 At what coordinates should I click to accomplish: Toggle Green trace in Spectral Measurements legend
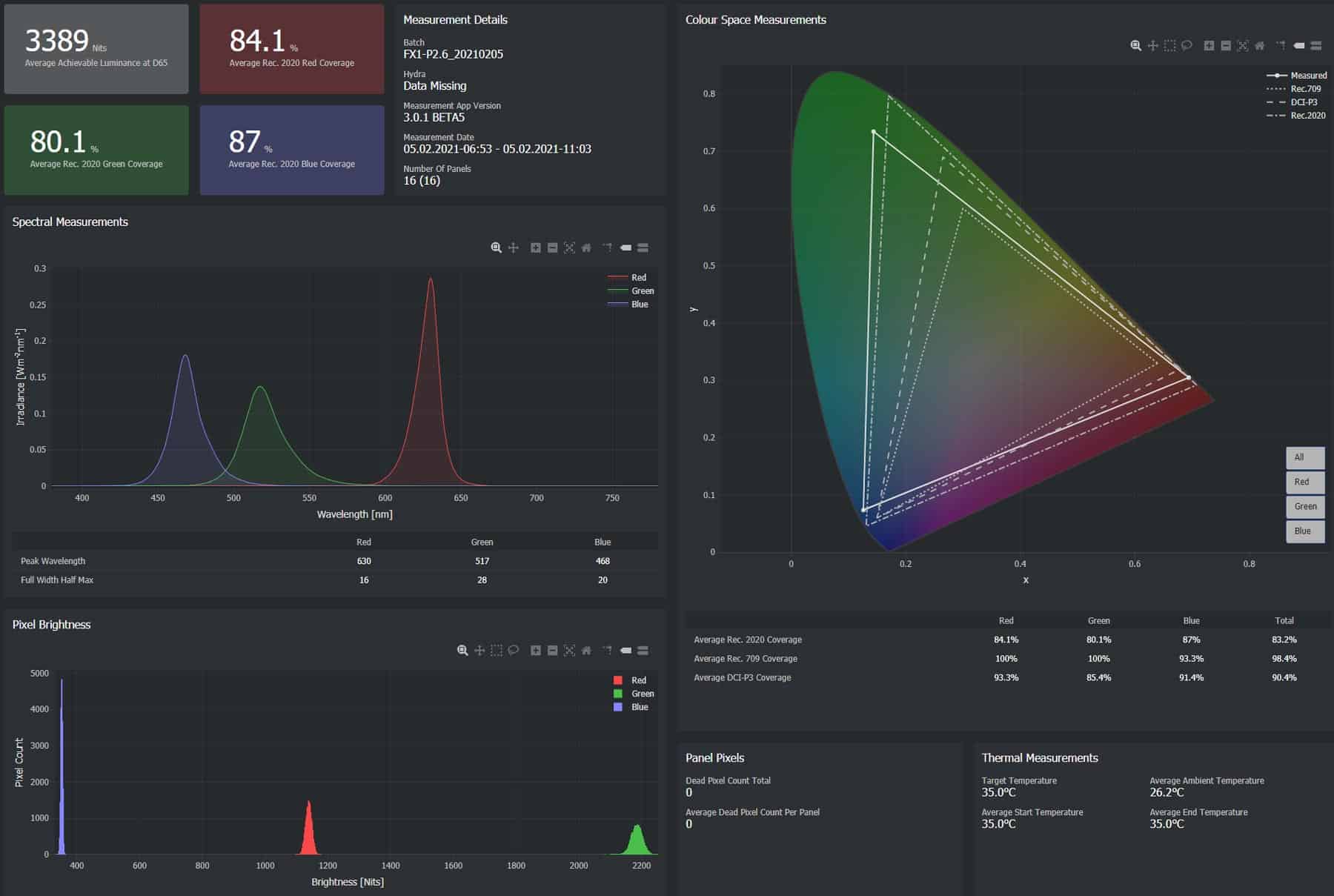point(631,291)
